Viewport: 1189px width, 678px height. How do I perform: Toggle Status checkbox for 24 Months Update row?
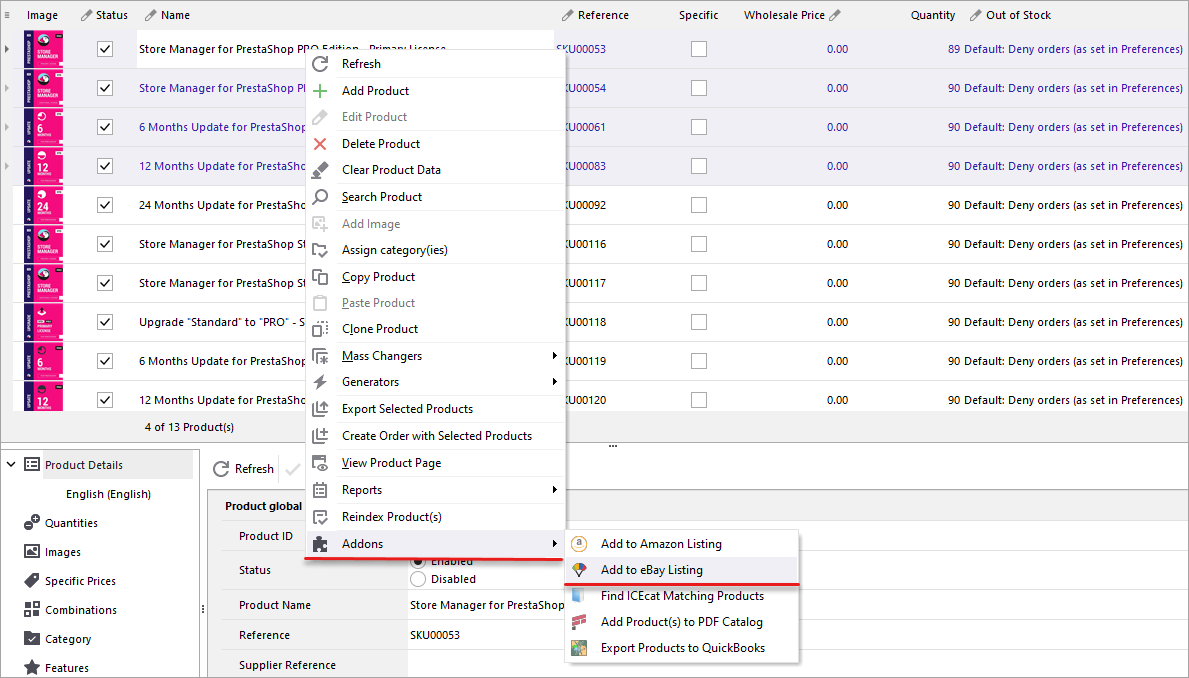coord(105,206)
